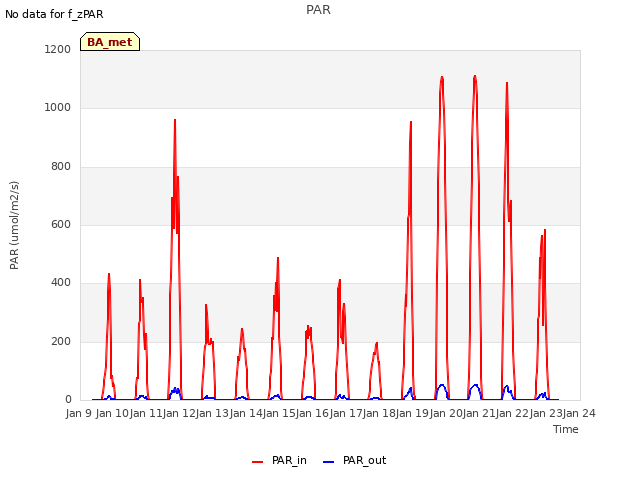Click the y-axis tick label 200
Screen dimensions: 640x480
(x=61, y=342)
